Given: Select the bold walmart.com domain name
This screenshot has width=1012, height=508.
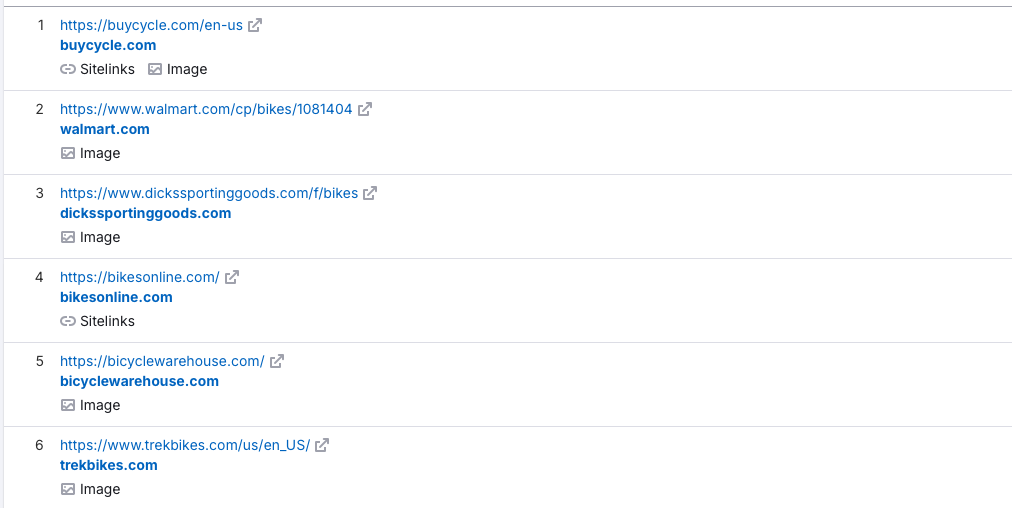Looking at the screenshot, I should (105, 129).
